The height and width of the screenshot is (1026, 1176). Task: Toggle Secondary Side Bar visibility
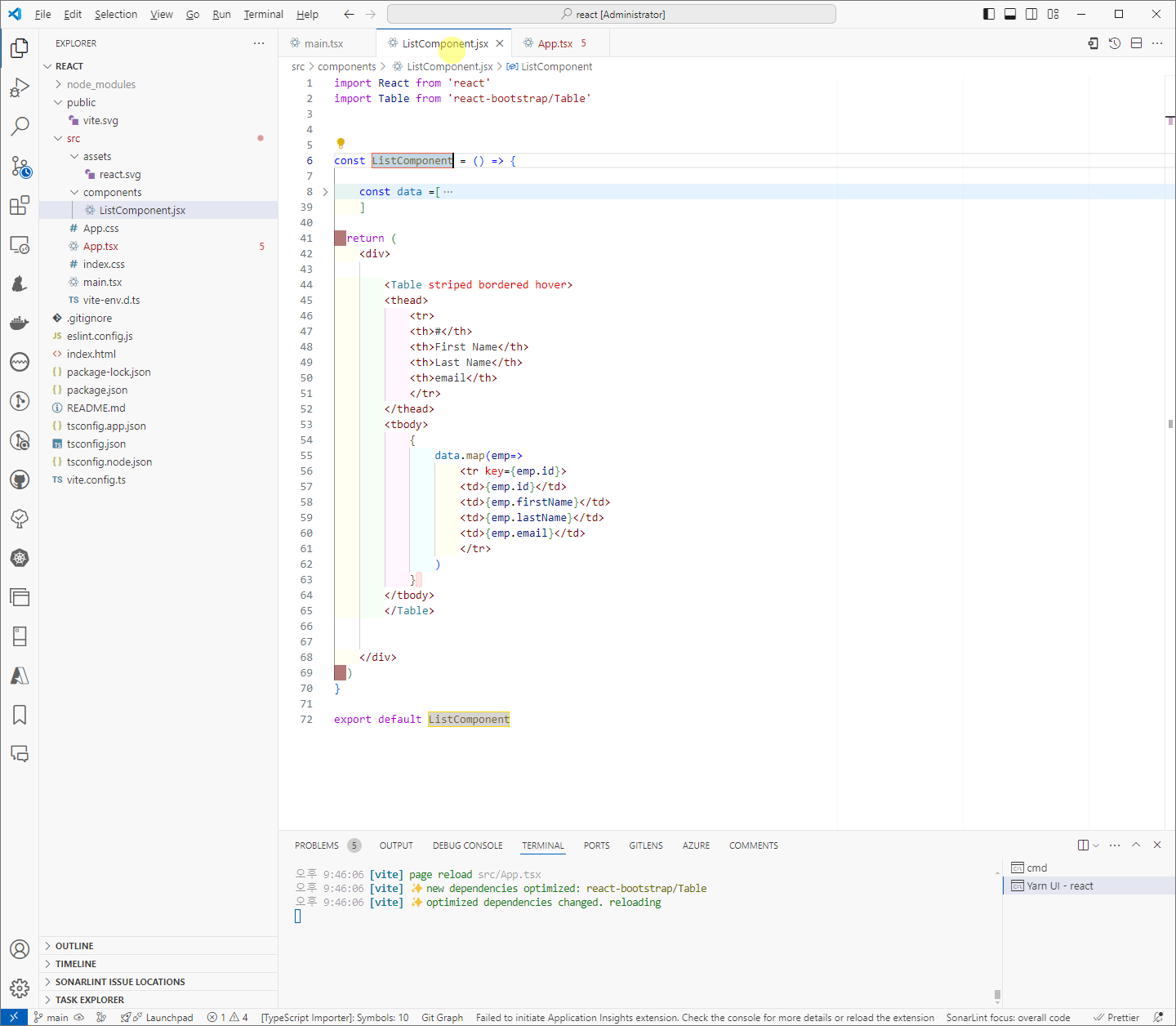pos(1031,14)
